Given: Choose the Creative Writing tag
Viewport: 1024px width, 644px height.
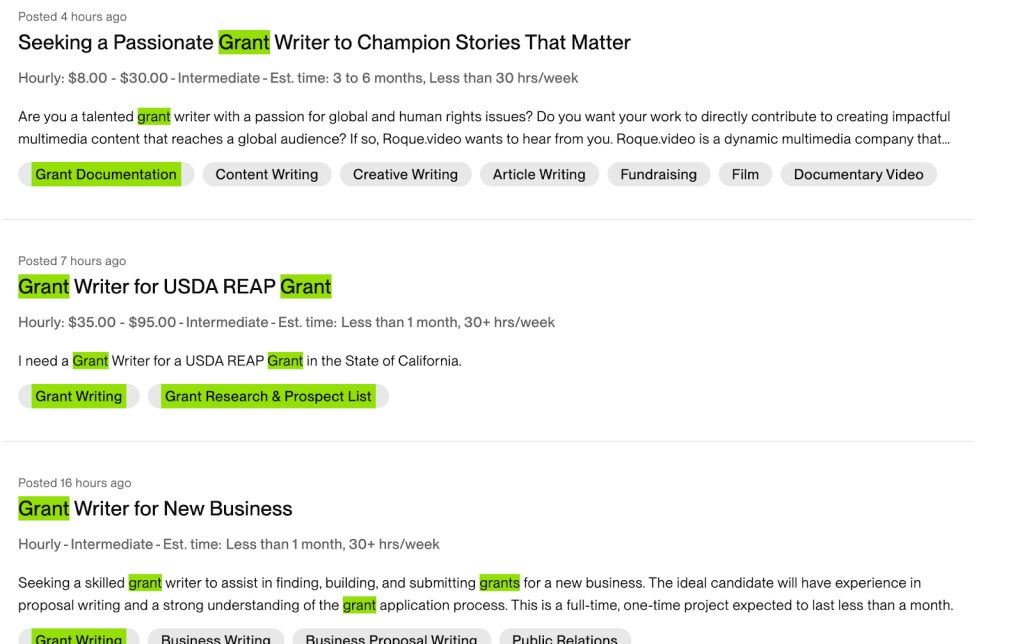Looking at the screenshot, I should [x=405, y=174].
